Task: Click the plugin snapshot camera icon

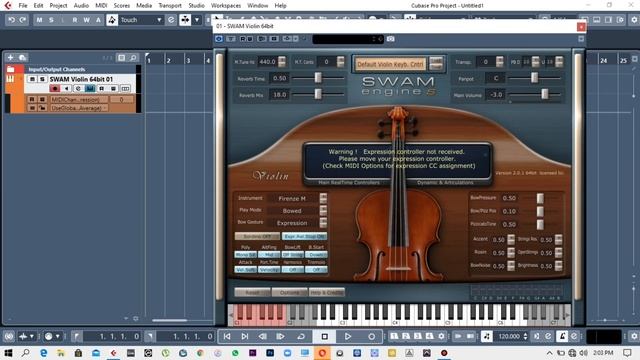Action: (x=391, y=39)
